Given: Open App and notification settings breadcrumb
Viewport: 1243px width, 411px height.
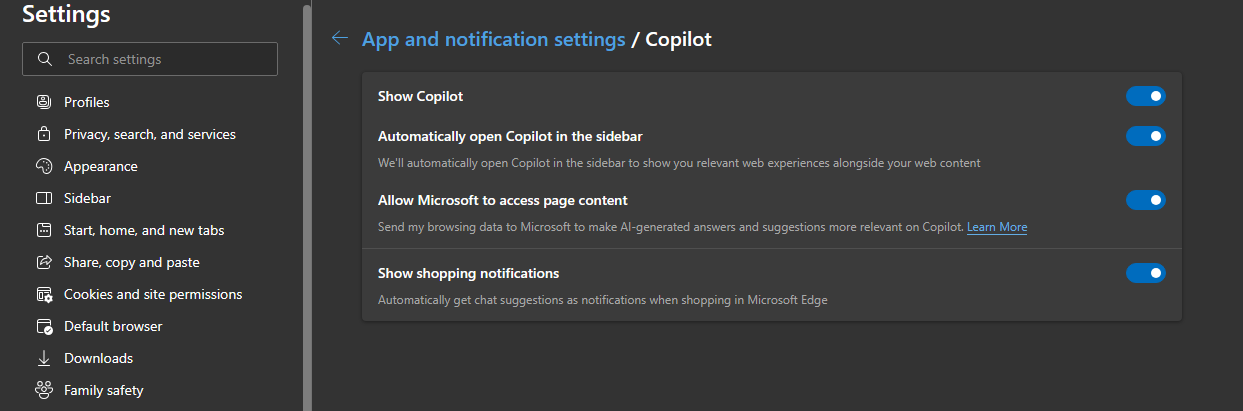Looking at the screenshot, I should coord(493,39).
